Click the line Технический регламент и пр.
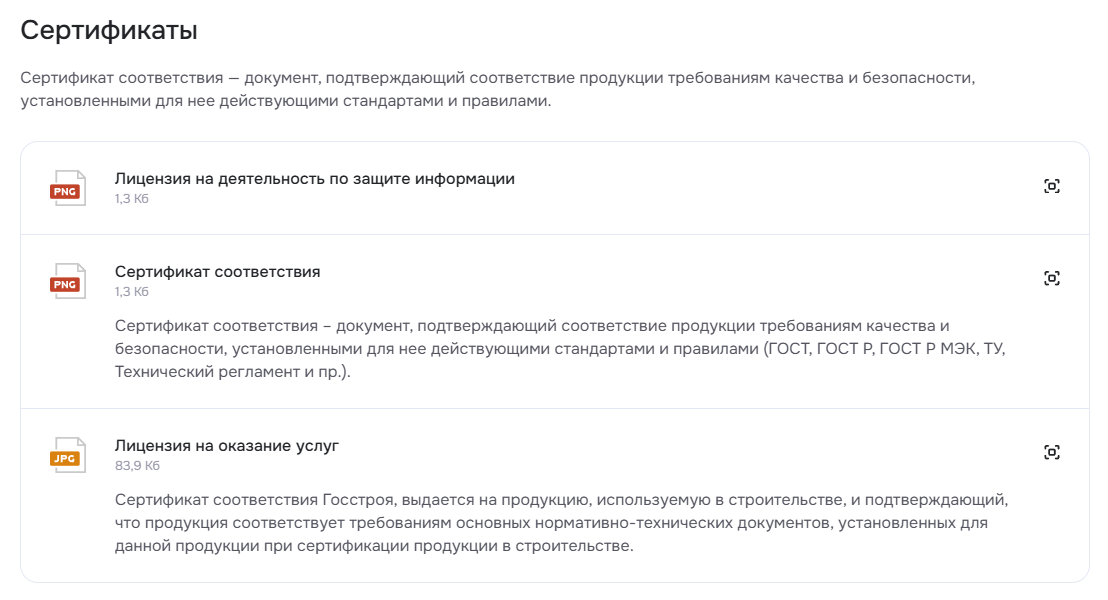 point(232,372)
